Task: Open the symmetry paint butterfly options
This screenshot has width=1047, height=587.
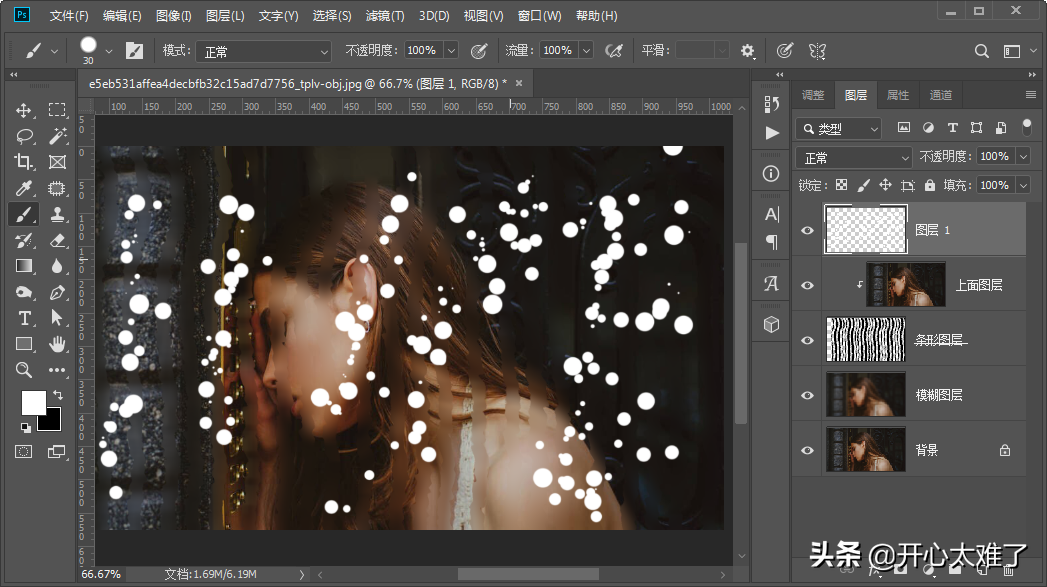Action: (x=817, y=51)
